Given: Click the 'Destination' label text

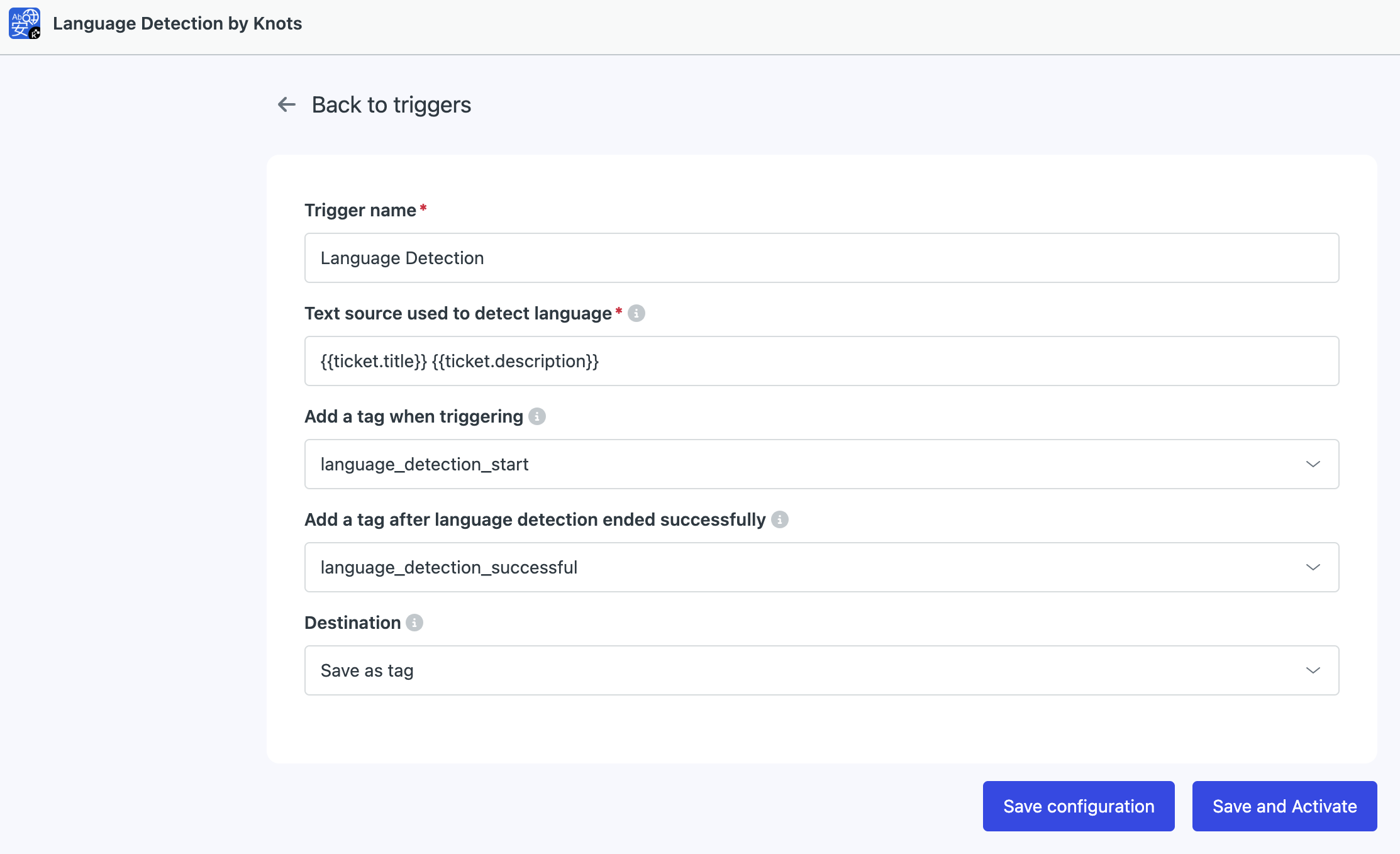Looking at the screenshot, I should pos(353,623).
